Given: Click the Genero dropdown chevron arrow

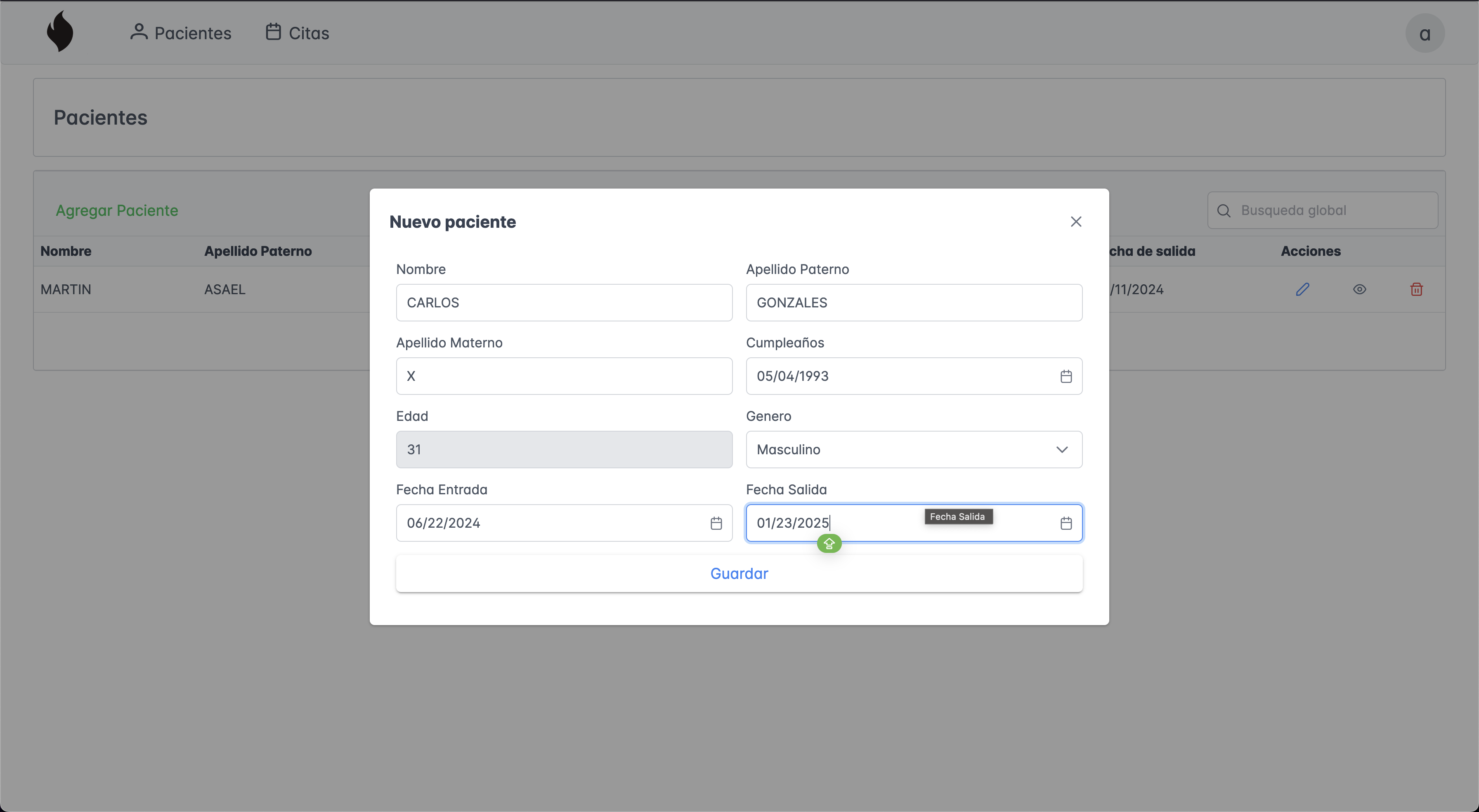Looking at the screenshot, I should click(1062, 450).
